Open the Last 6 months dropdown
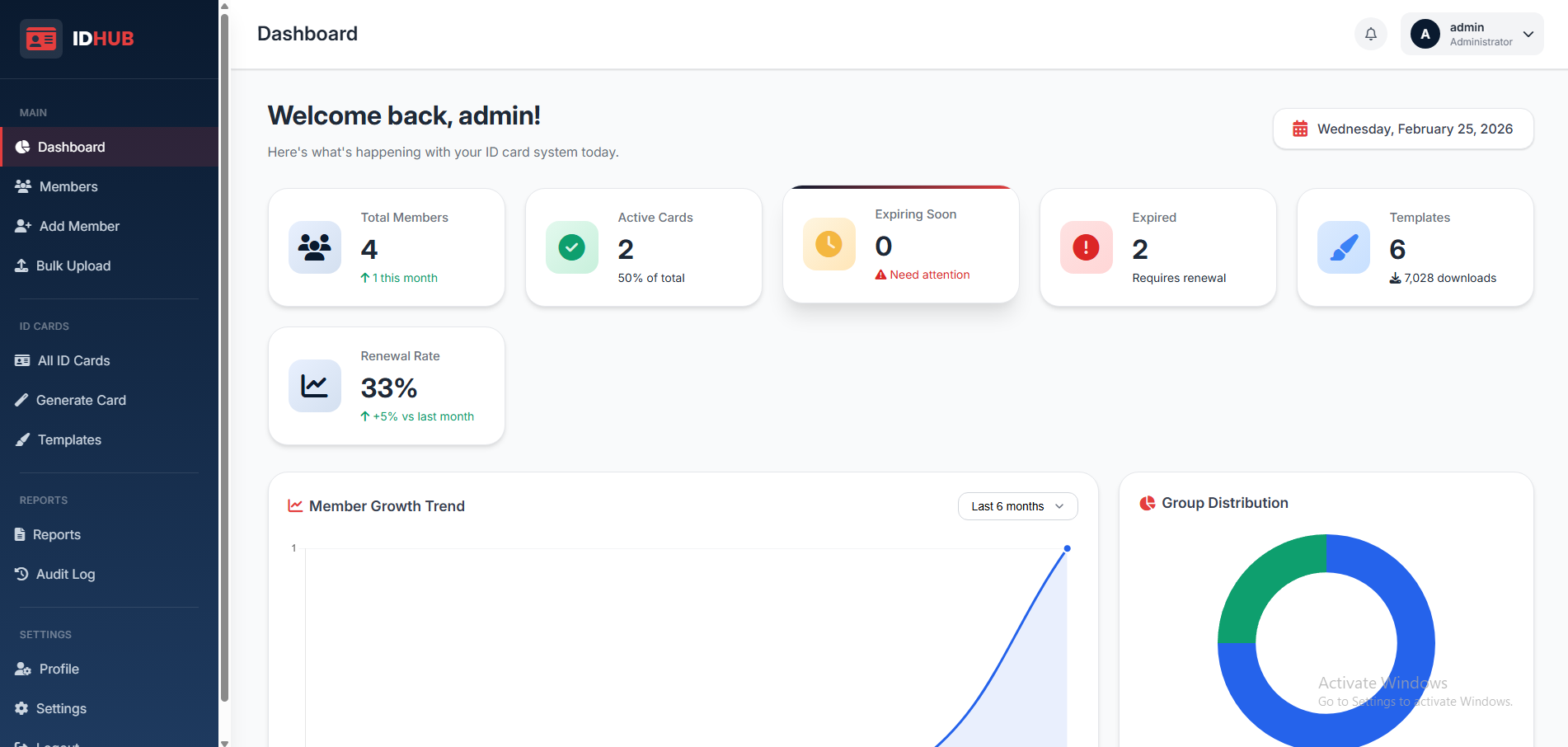Image resolution: width=1568 pixels, height=747 pixels. (1017, 506)
